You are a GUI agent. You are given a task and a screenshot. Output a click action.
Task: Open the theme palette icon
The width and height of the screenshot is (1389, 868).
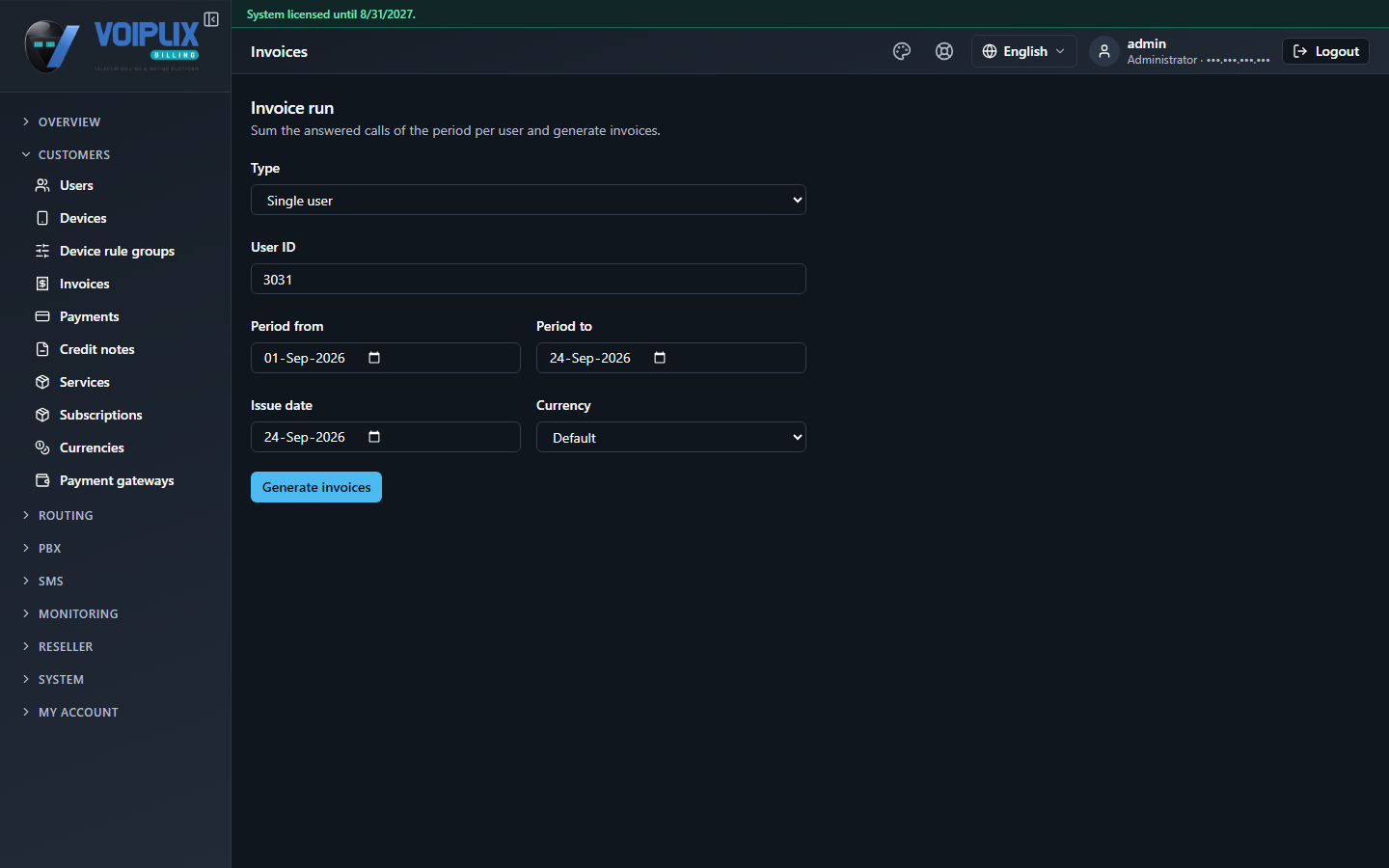click(902, 51)
